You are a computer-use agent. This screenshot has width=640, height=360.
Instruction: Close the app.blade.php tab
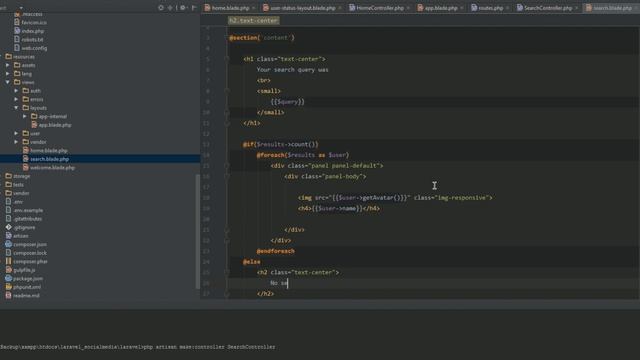(462, 8)
